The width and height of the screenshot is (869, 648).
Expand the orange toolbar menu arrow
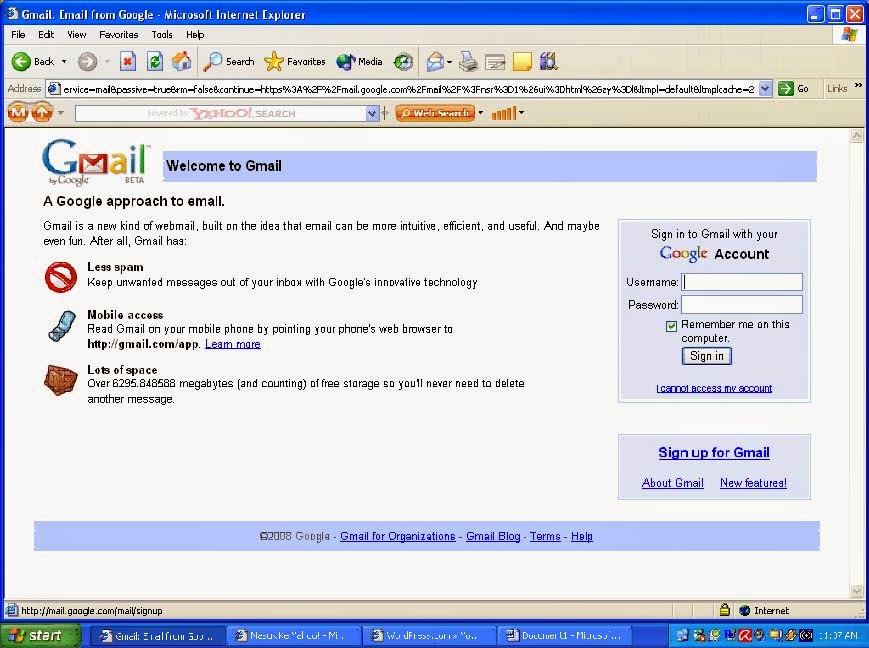tap(60, 113)
